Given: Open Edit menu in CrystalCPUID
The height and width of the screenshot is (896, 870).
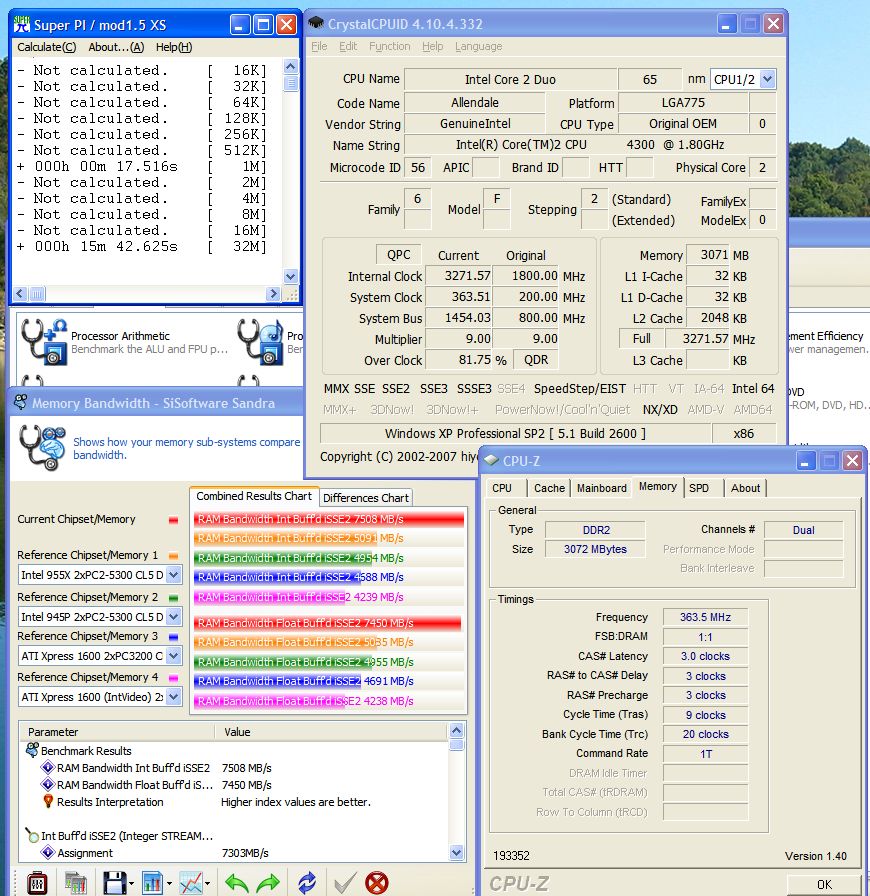Looking at the screenshot, I should click(x=348, y=46).
